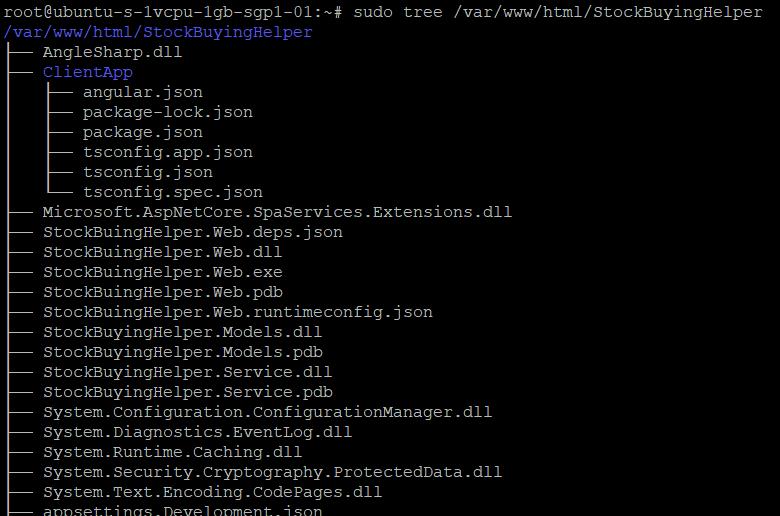
Task: Select the ClientApp directory name
Action: [x=88, y=72]
